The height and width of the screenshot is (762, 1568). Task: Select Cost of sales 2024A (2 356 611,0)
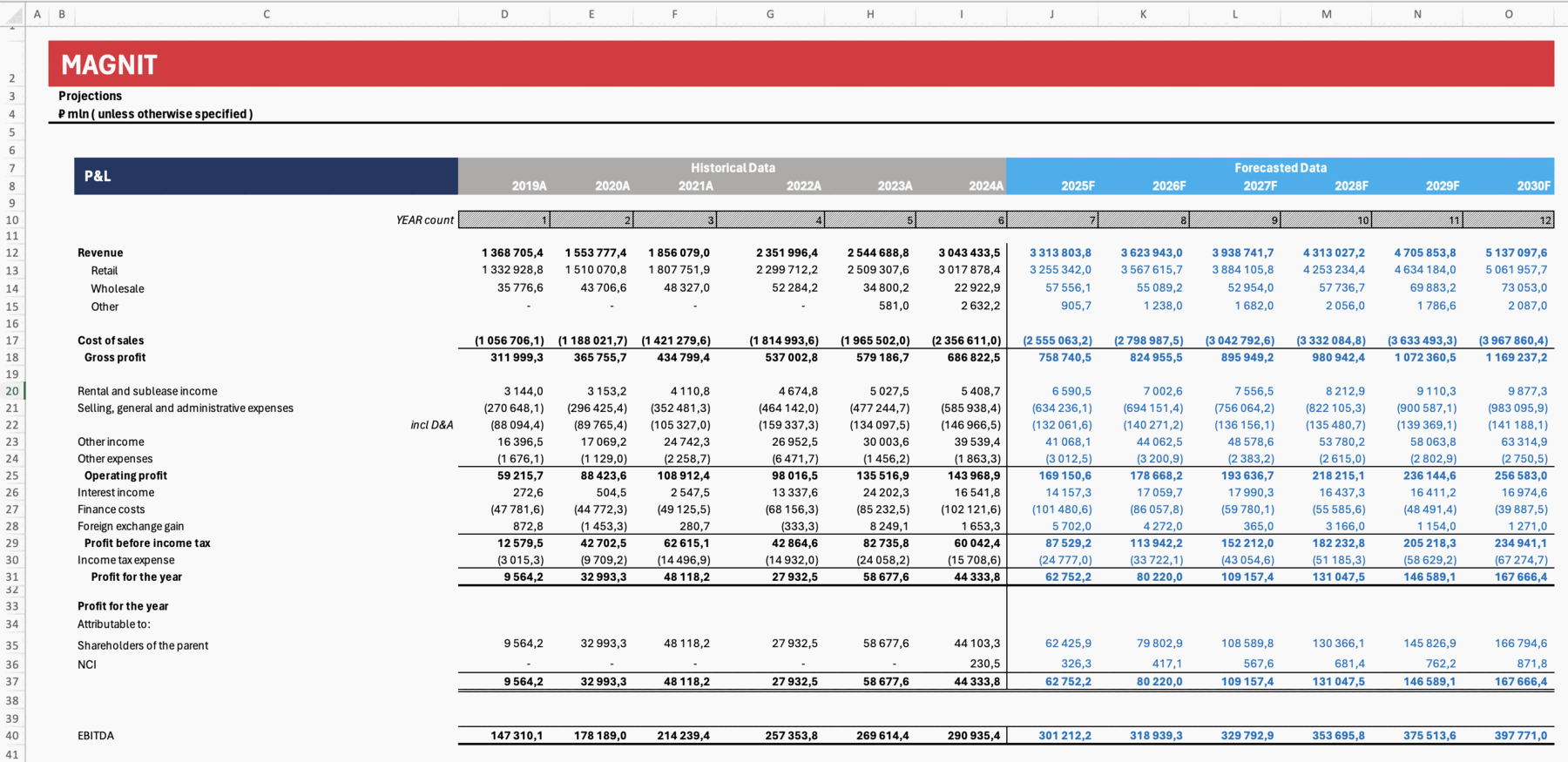[966, 341]
